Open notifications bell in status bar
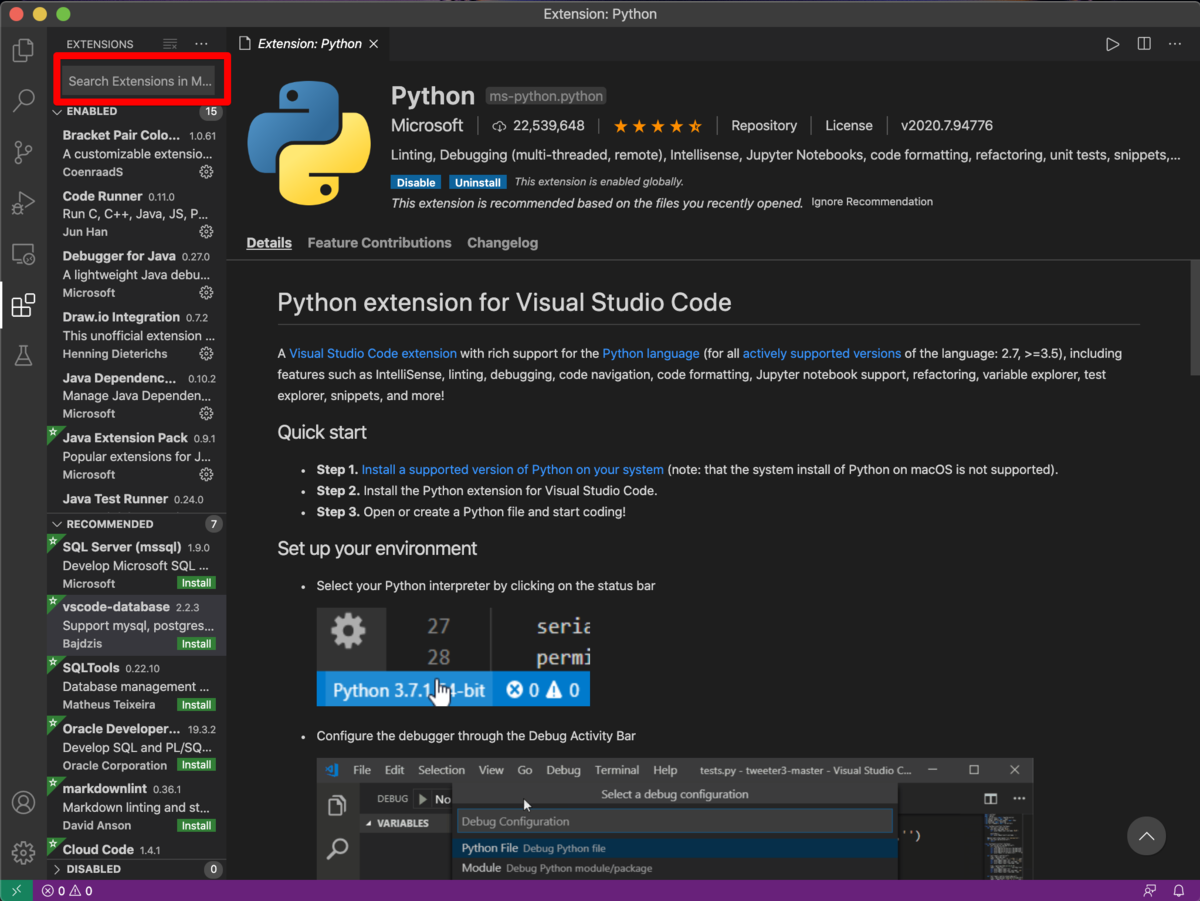 [1181, 890]
